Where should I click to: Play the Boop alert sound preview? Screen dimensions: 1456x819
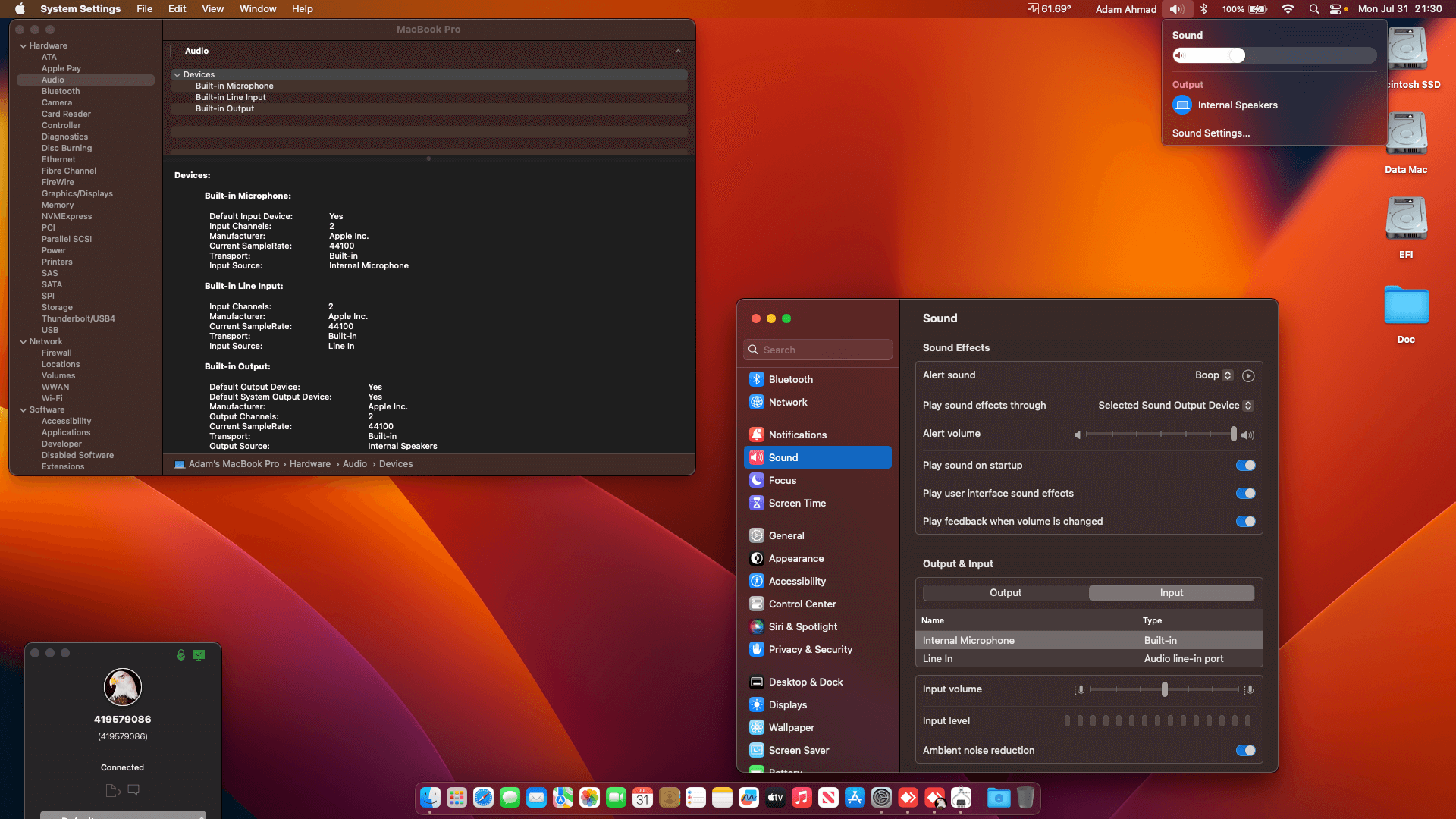[x=1248, y=375]
